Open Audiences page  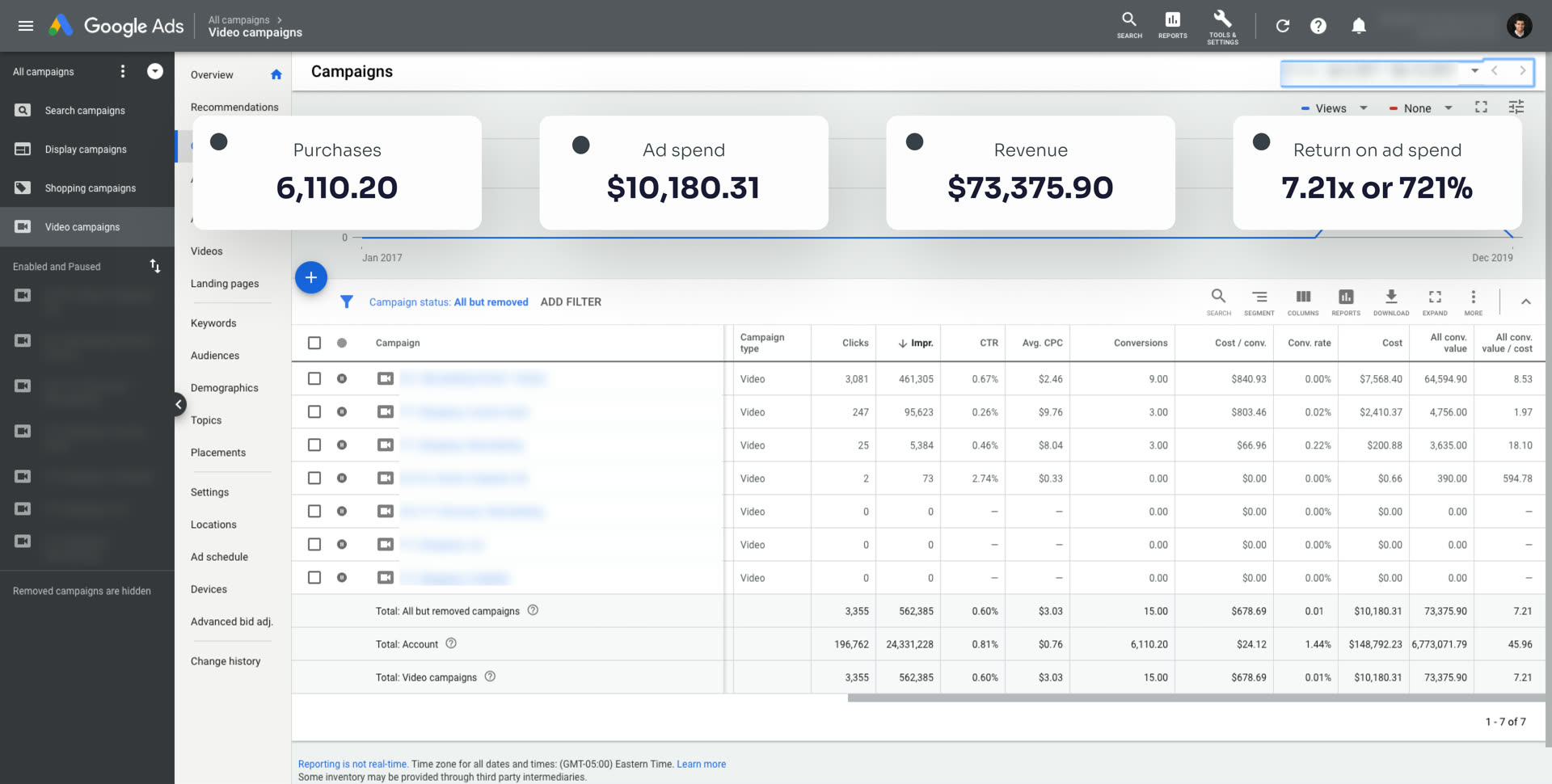pos(215,355)
